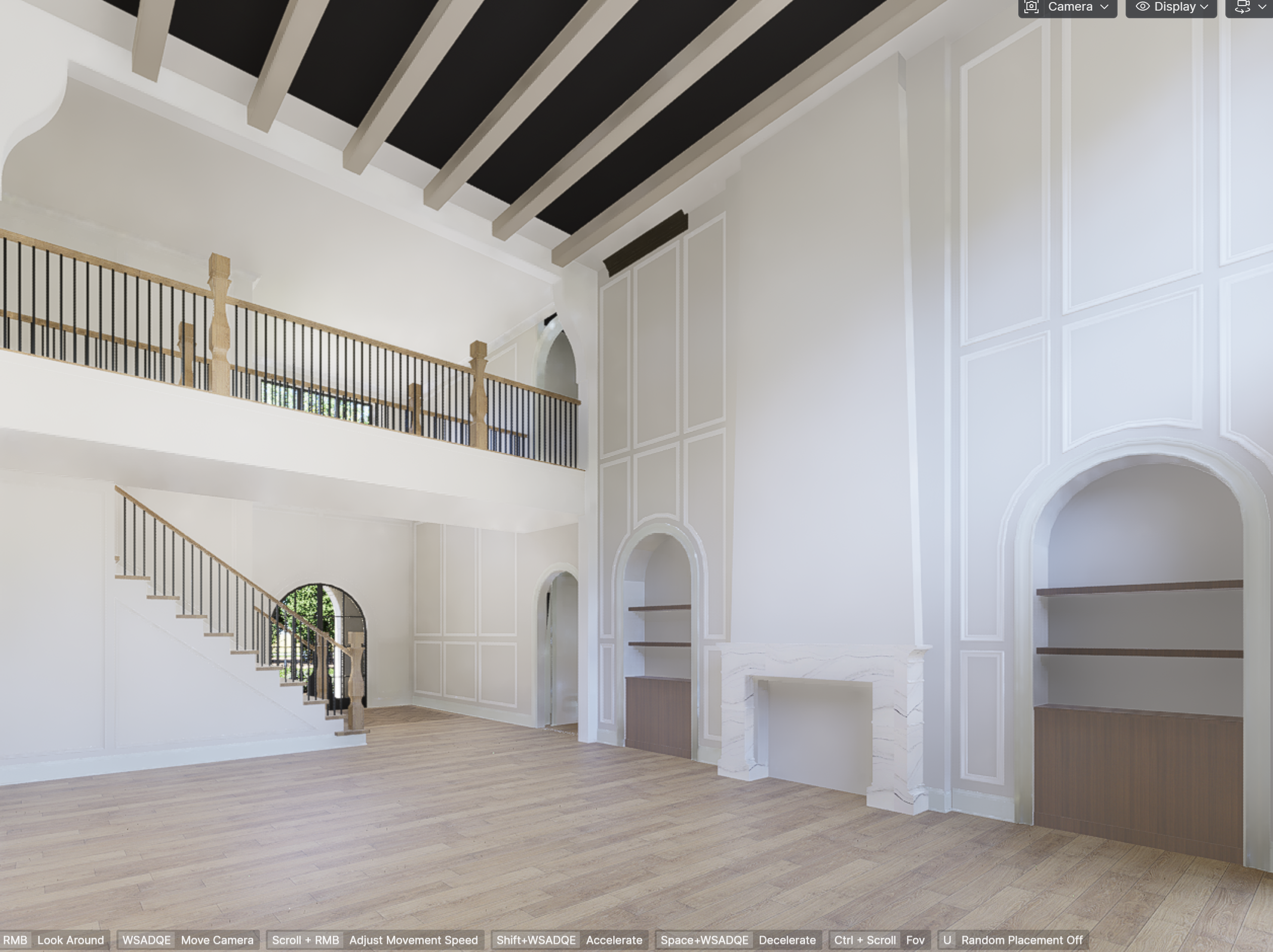Image resolution: width=1273 pixels, height=952 pixels.
Task: Open the Display dropdown arrow
Action: pos(1205,7)
